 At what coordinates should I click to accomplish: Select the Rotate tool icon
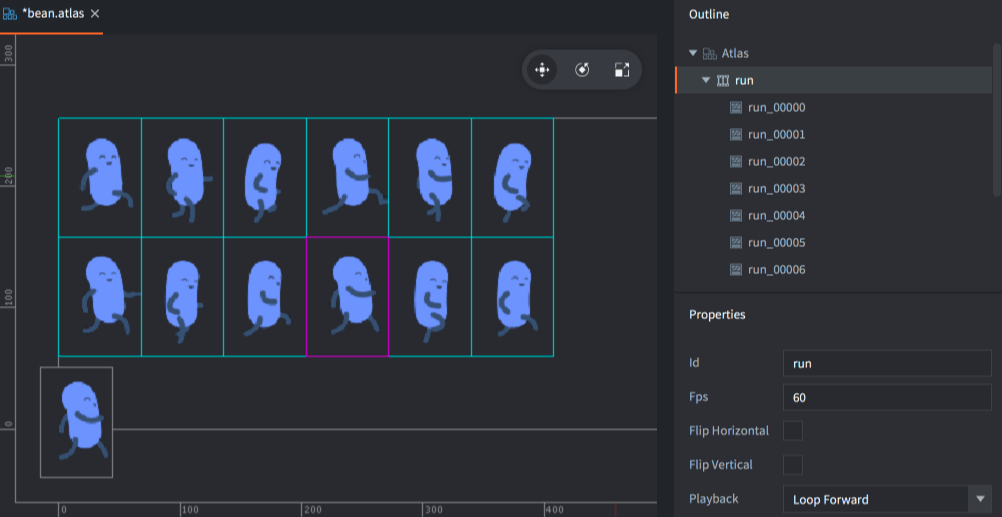pyautogui.click(x=582, y=70)
